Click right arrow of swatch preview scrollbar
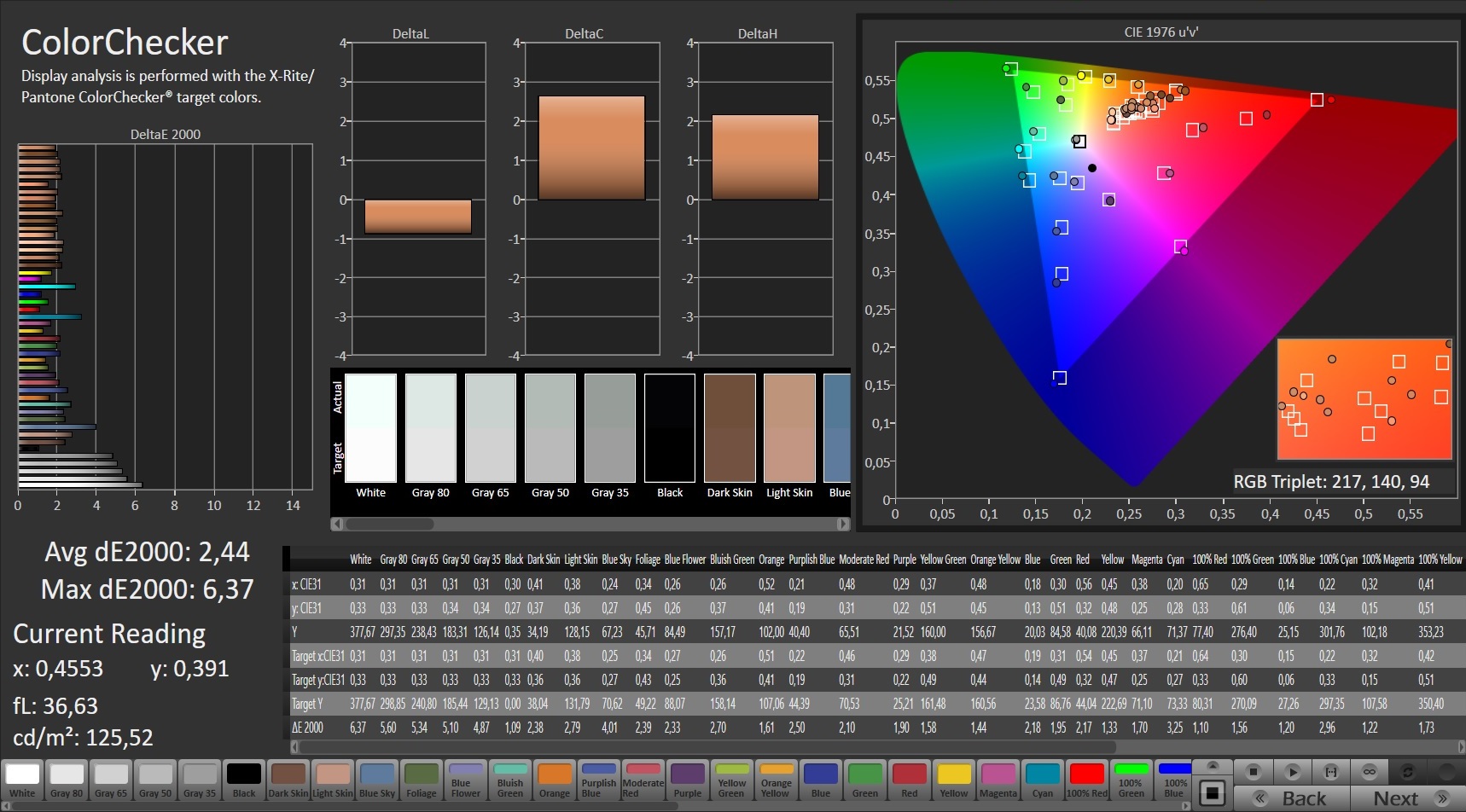This screenshot has width=1466, height=812. point(843,524)
